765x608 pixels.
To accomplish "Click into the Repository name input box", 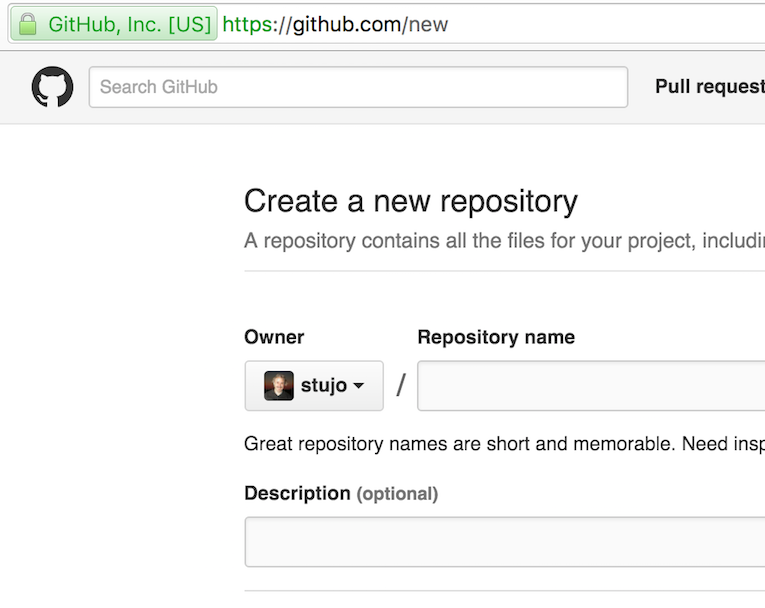I will 590,386.
